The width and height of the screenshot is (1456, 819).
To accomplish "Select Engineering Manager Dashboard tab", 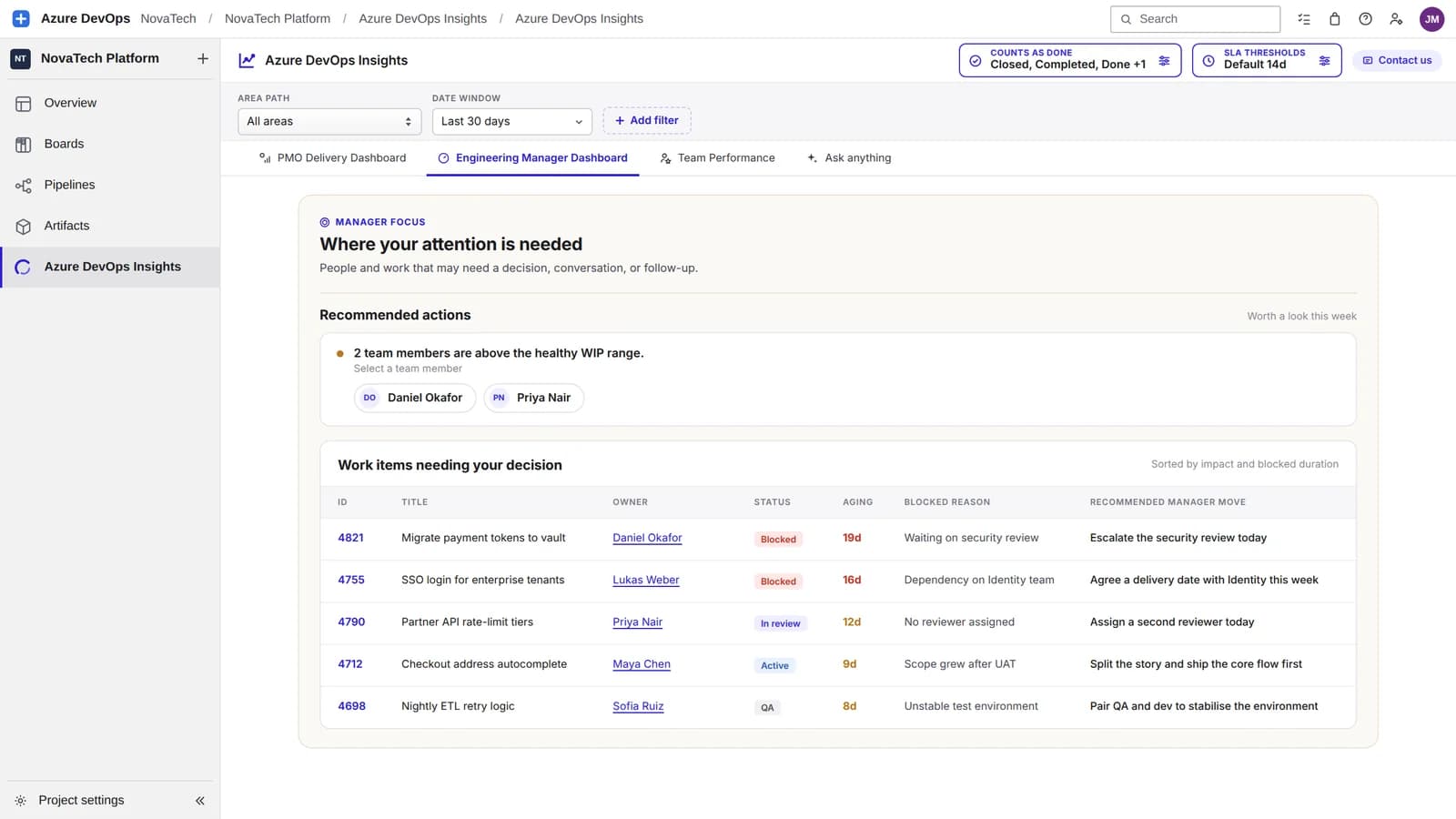I will [532, 158].
